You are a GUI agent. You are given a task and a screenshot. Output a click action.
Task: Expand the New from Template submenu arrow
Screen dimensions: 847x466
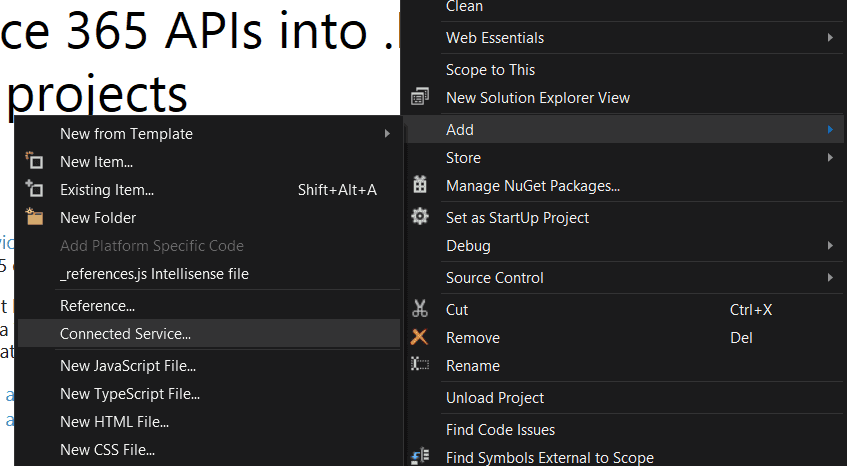[387, 133]
